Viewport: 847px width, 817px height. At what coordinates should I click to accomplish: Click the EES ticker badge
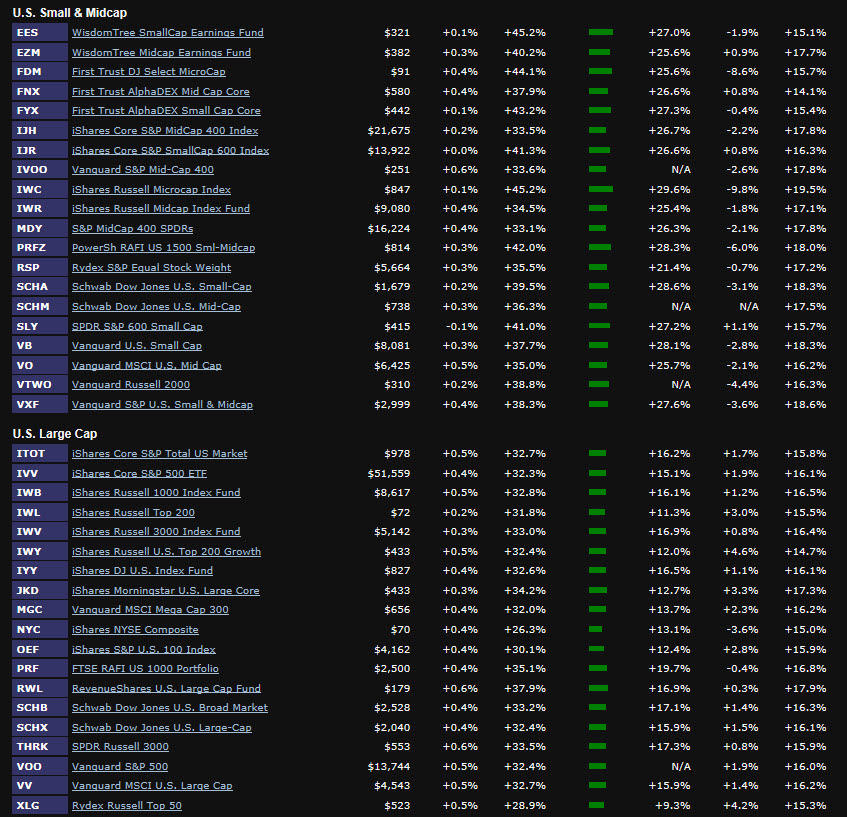[40, 32]
